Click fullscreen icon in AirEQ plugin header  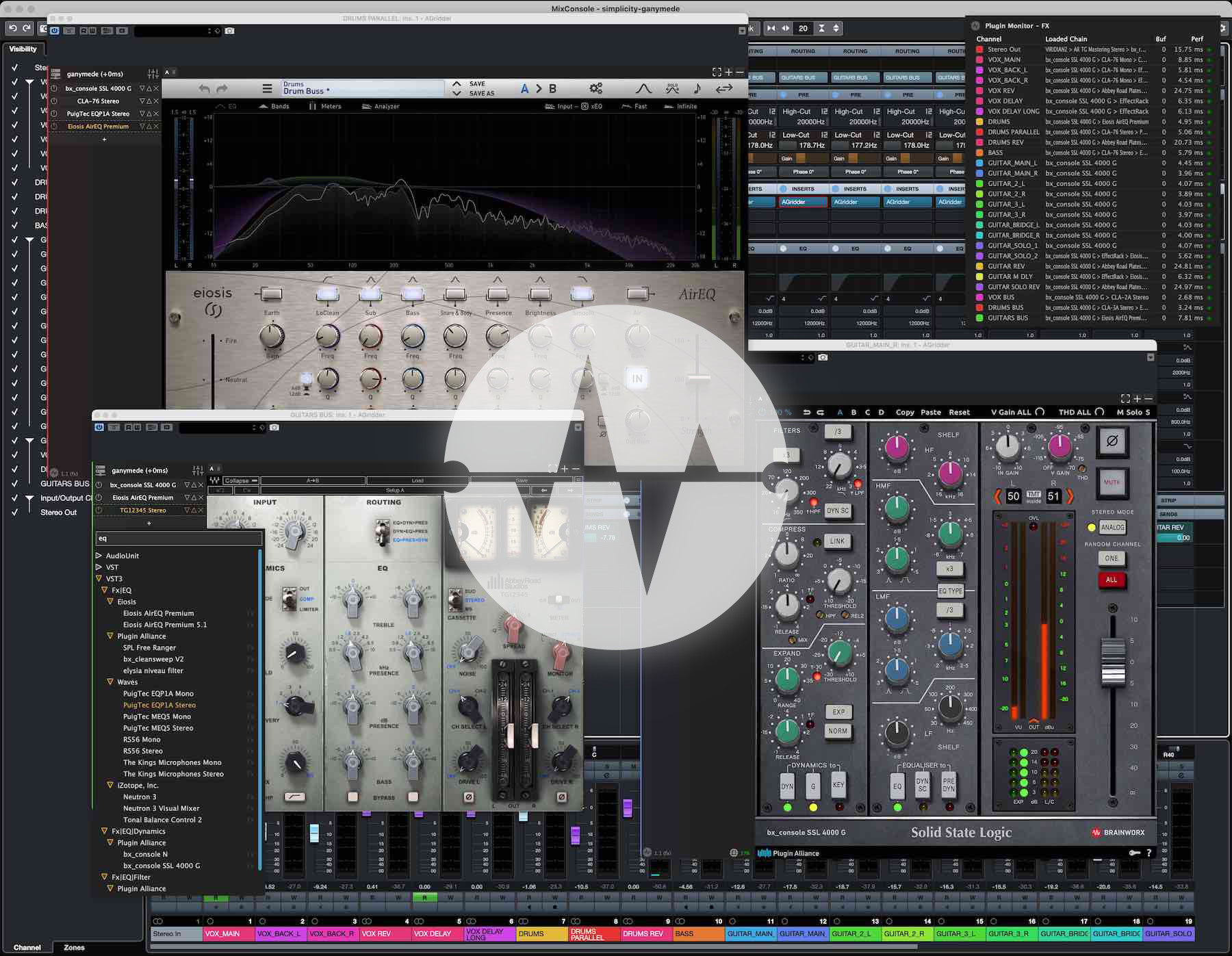pyautogui.click(x=717, y=72)
